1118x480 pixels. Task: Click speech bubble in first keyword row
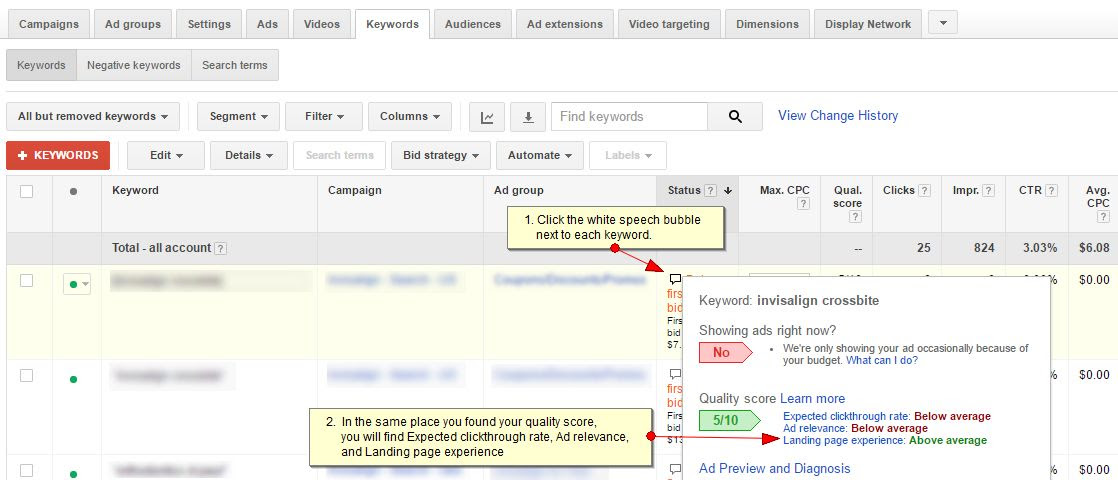click(x=675, y=280)
